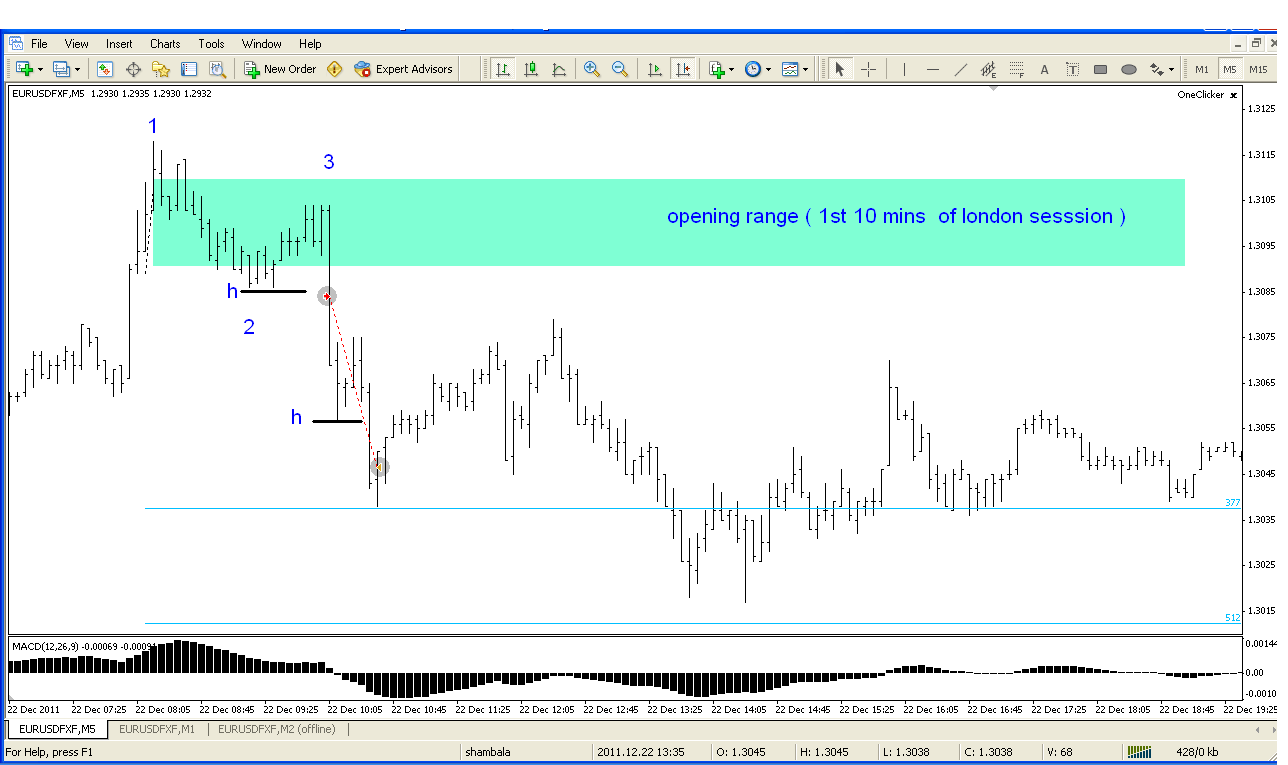Viewport: 1288px width, 765px height.
Task: Toggle Chart Shift icon
Action: [683, 69]
